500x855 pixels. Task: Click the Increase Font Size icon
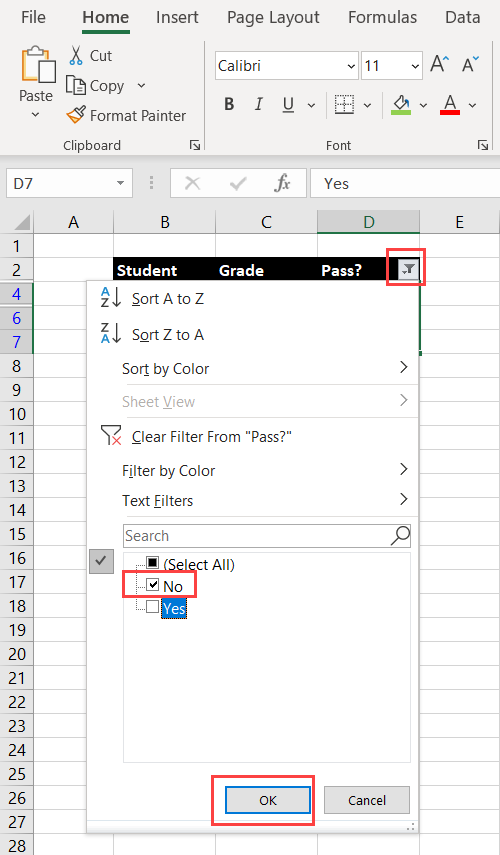[x=439, y=64]
